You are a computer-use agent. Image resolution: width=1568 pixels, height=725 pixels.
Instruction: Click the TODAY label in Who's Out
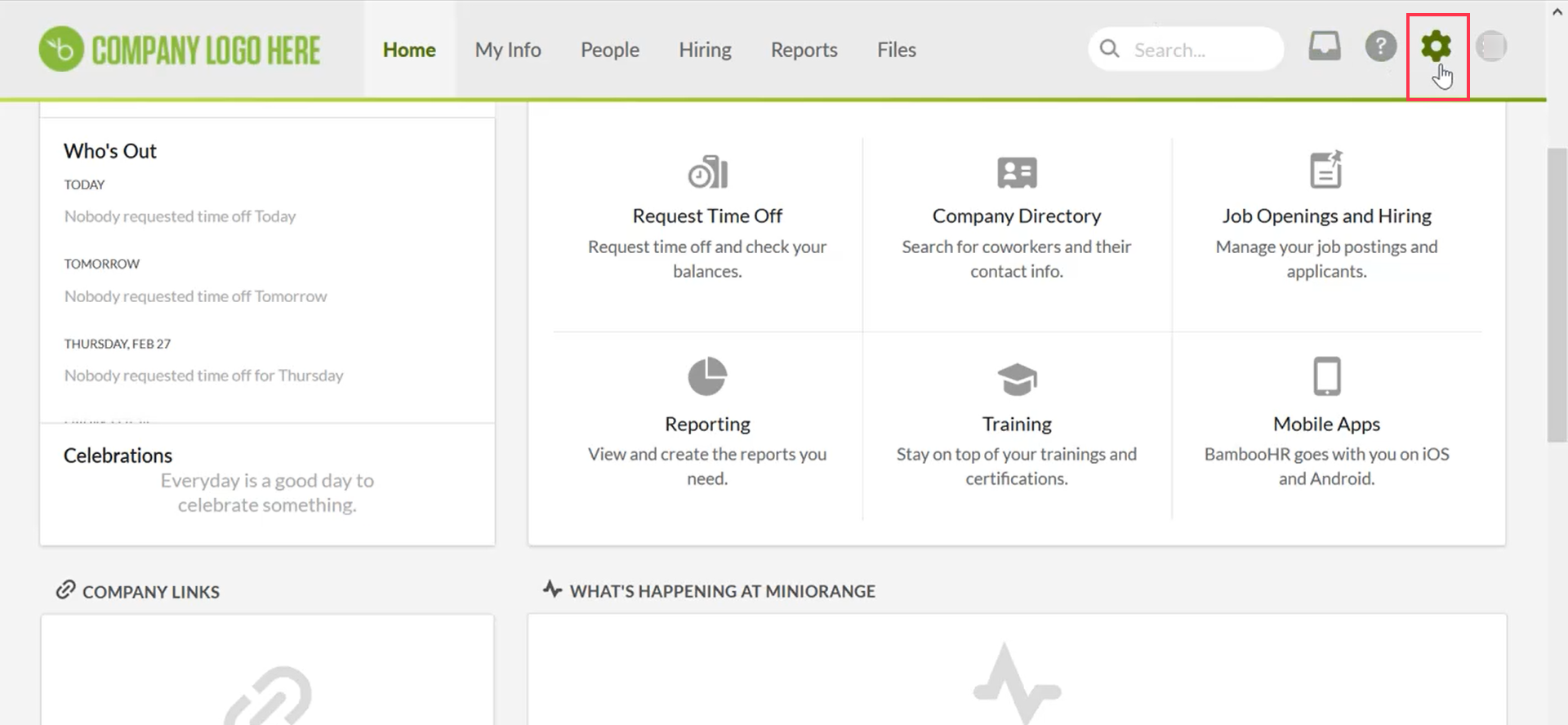click(84, 185)
